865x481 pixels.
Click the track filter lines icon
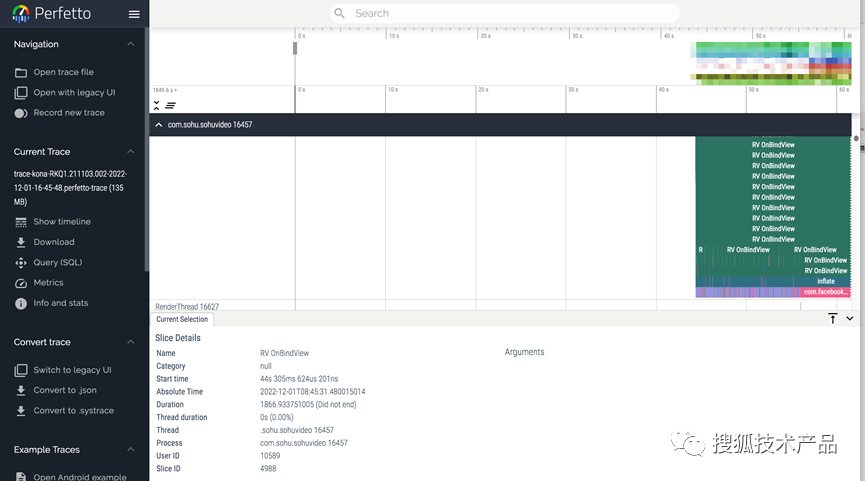(170, 105)
